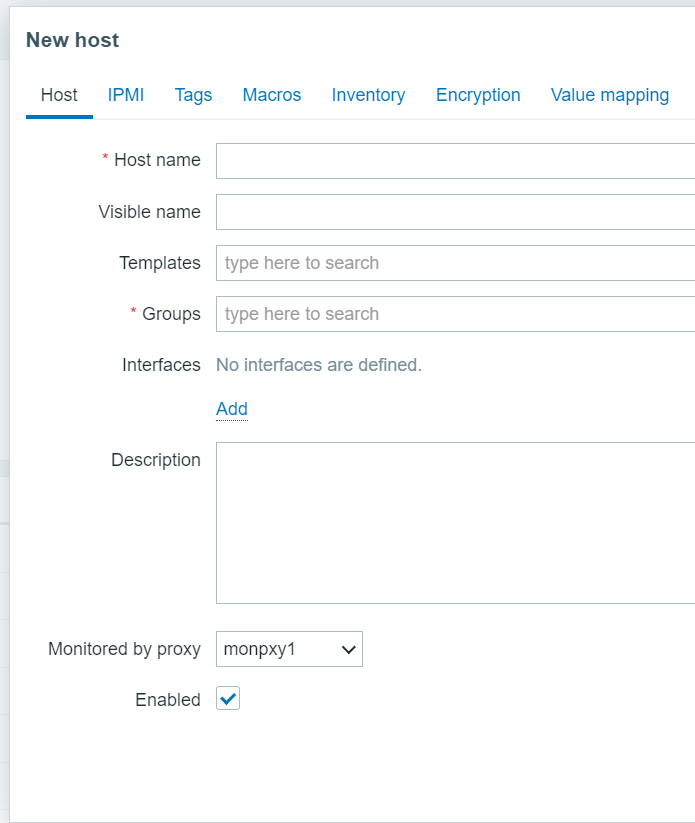Click the Groups search field
695x823 pixels.
(x=456, y=314)
